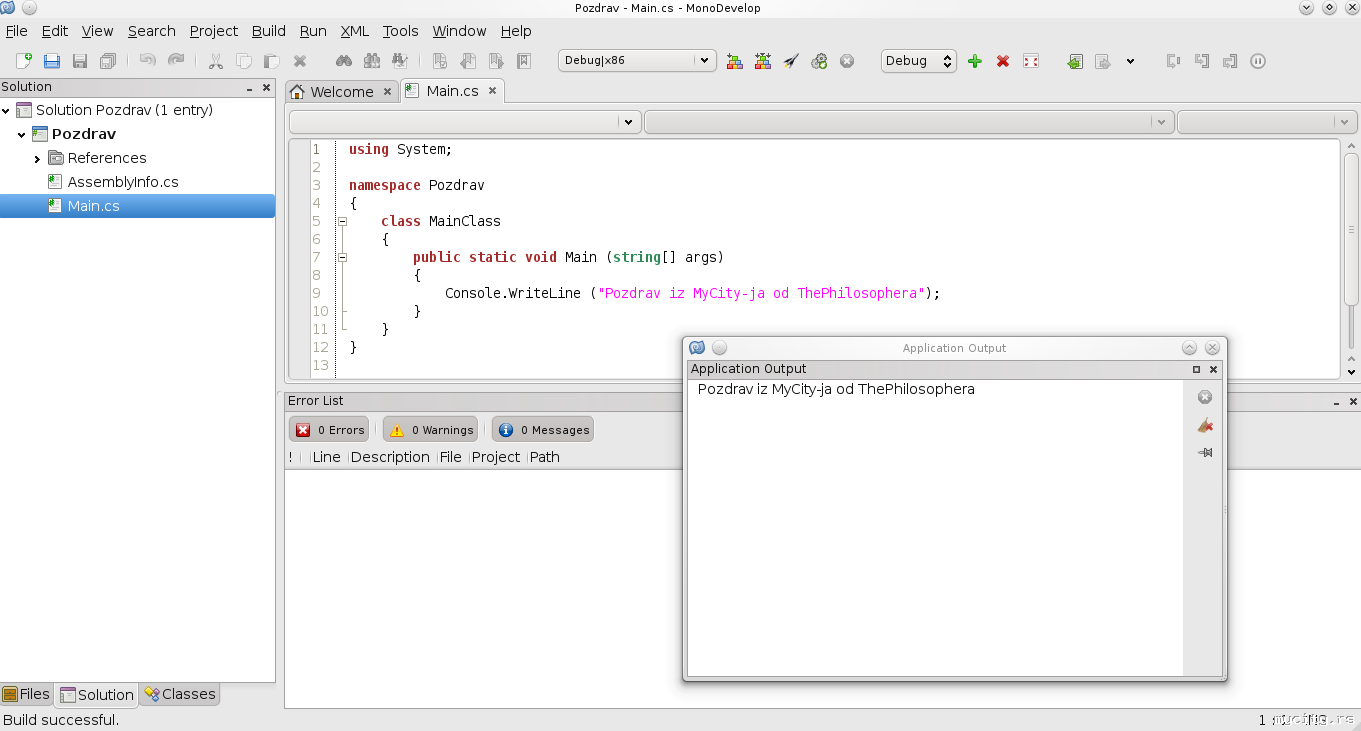Run the project with the rocket icon
This screenshot has height=731, width=1361.
[x=791, y=61]
